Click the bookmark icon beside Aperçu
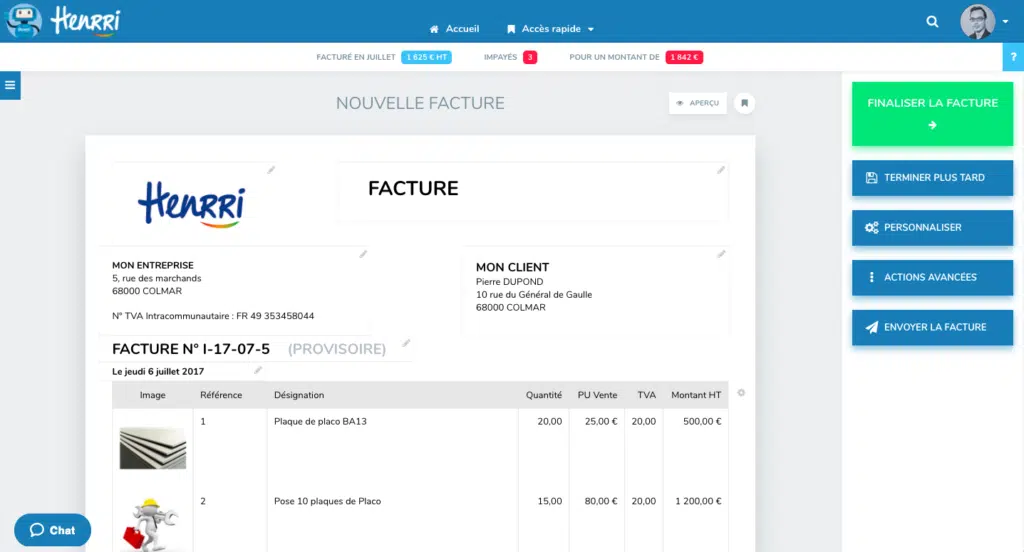This screenshot has height=552, width=1024. coord(744,103)
